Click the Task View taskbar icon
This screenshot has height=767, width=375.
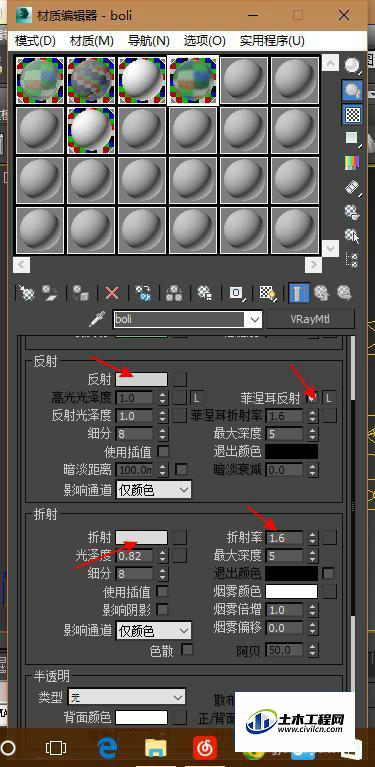56,748
